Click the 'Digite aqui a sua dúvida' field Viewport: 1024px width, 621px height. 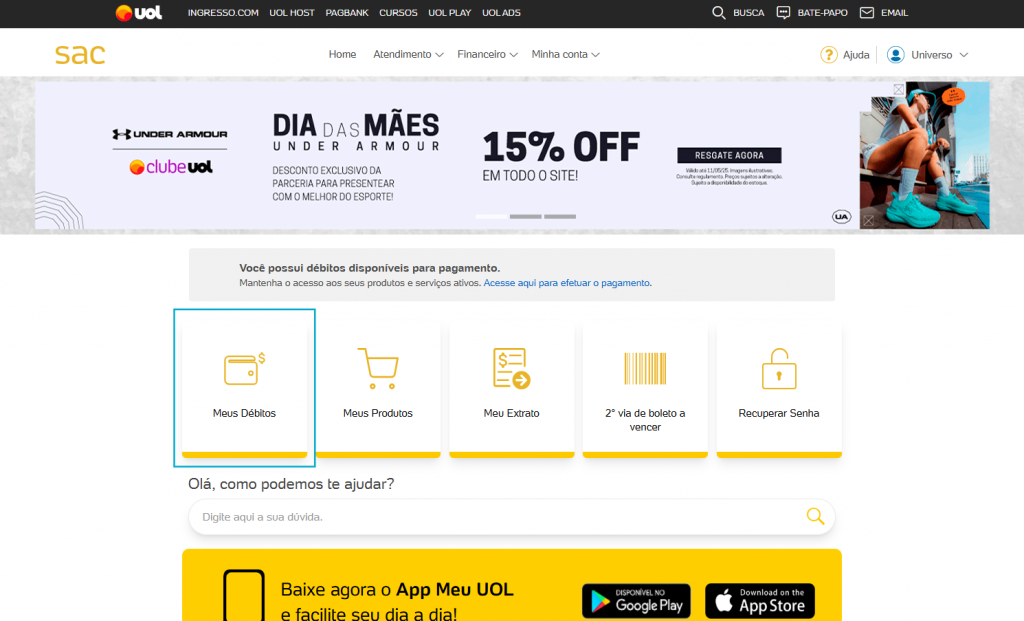pos(511,517)
